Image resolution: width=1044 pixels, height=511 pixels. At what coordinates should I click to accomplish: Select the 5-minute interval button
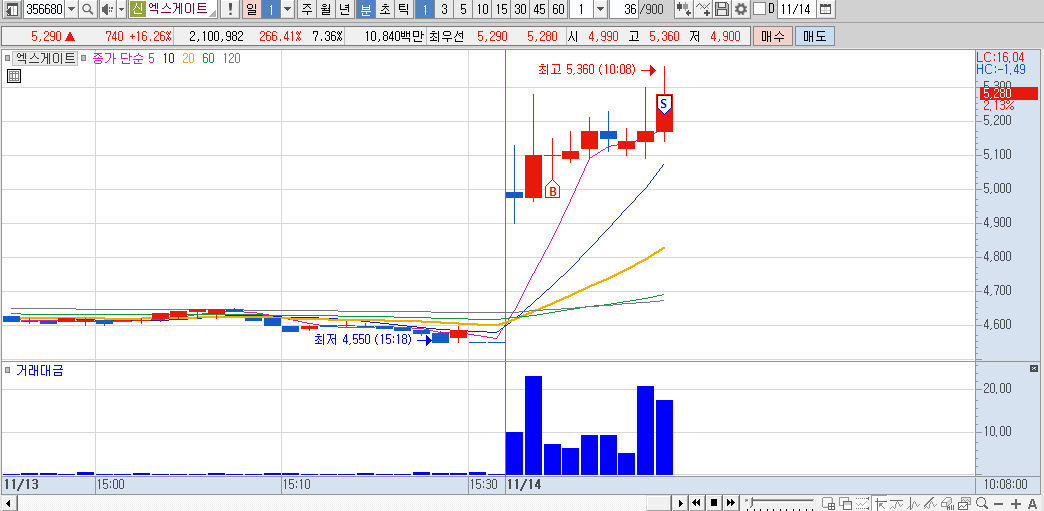(463, 9)
